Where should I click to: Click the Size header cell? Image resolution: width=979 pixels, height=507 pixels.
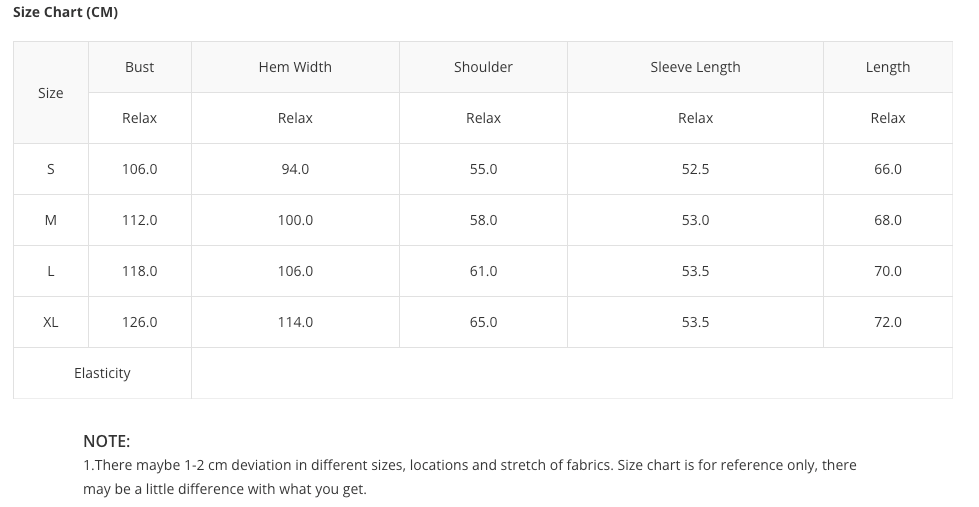(x=51, y=93)
